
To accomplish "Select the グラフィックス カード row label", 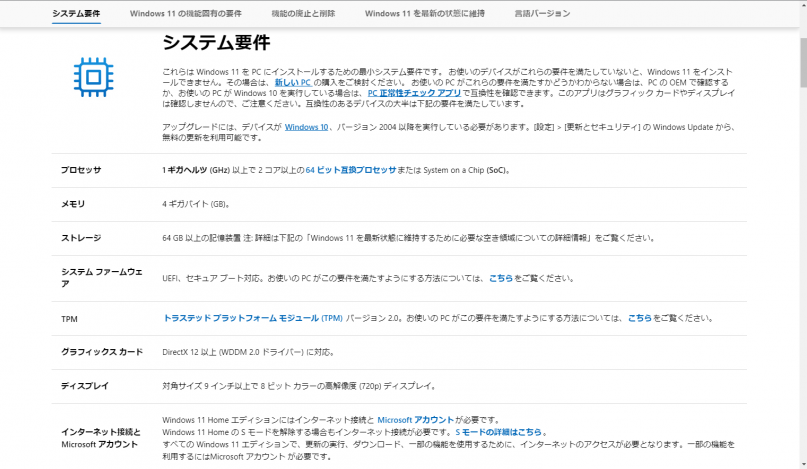I will tap(102, 353).
